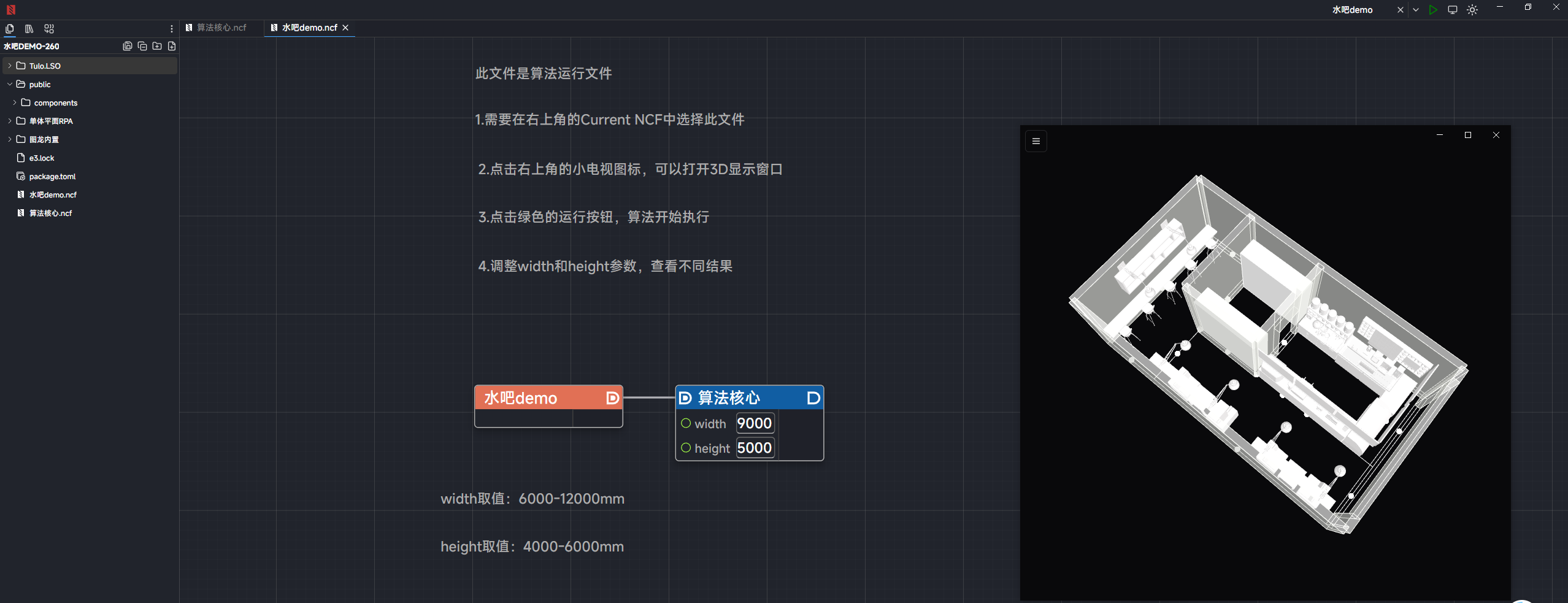Open the components flow panel icon
This screenshot has height=603, width=1568.
click(x=49, y=29)
